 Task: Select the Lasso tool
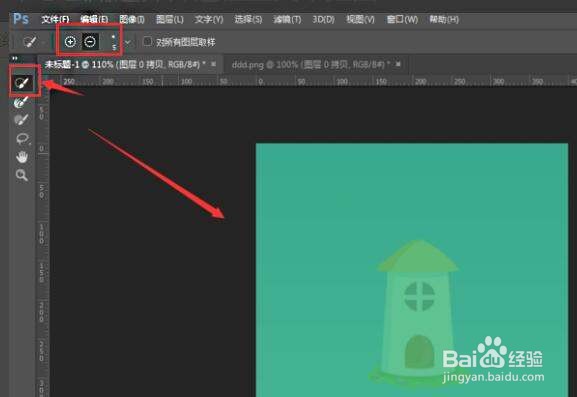22,138
